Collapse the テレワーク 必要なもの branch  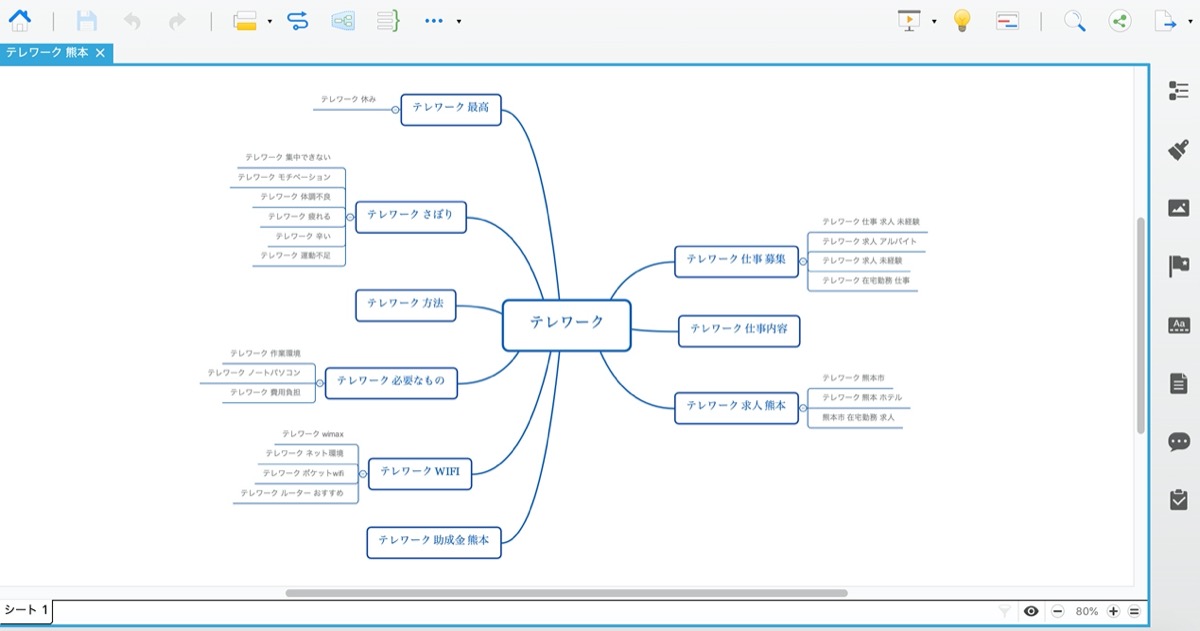click(320, 381)
